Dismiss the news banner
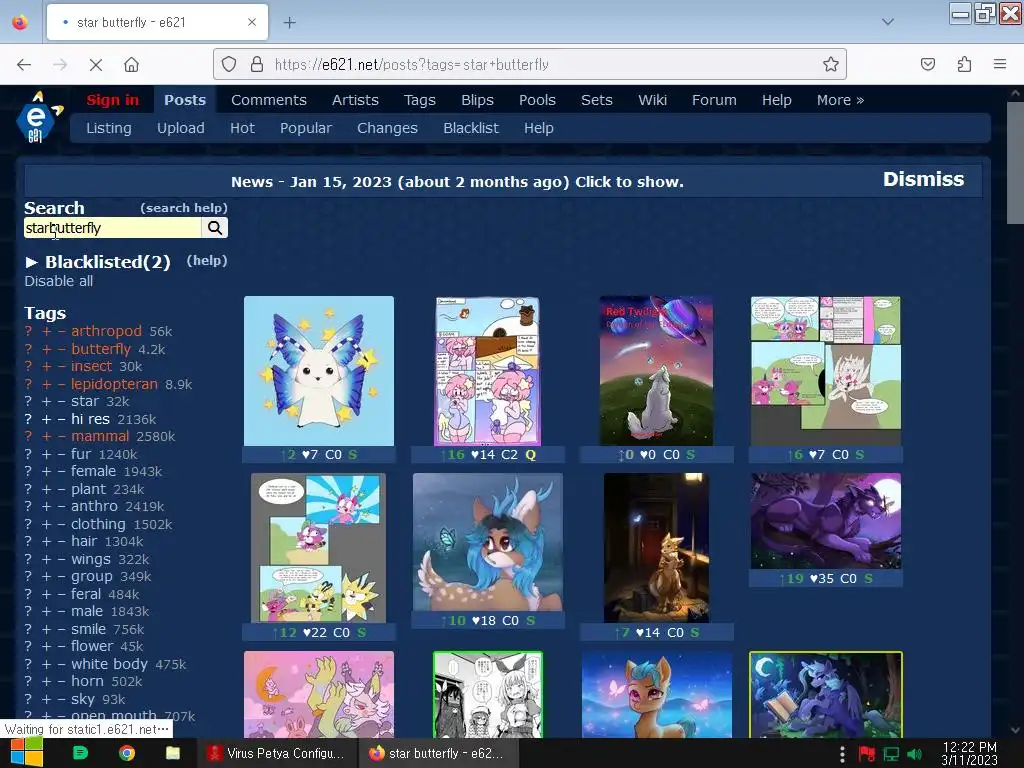Image resolution: width=1024 pixels, height=768 pixels. click(923, 179)
